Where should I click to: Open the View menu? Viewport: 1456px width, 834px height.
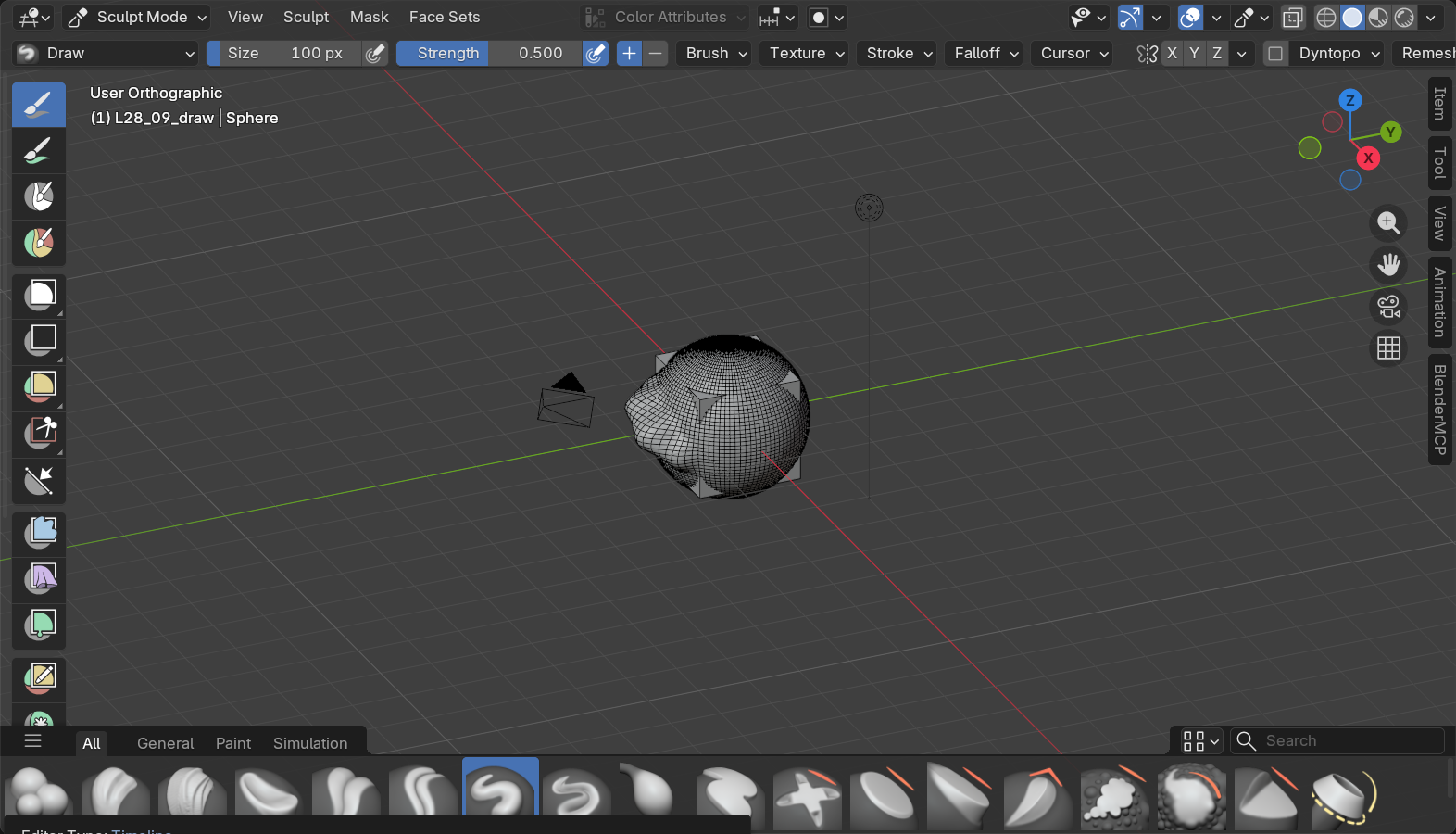pos(245,17)
